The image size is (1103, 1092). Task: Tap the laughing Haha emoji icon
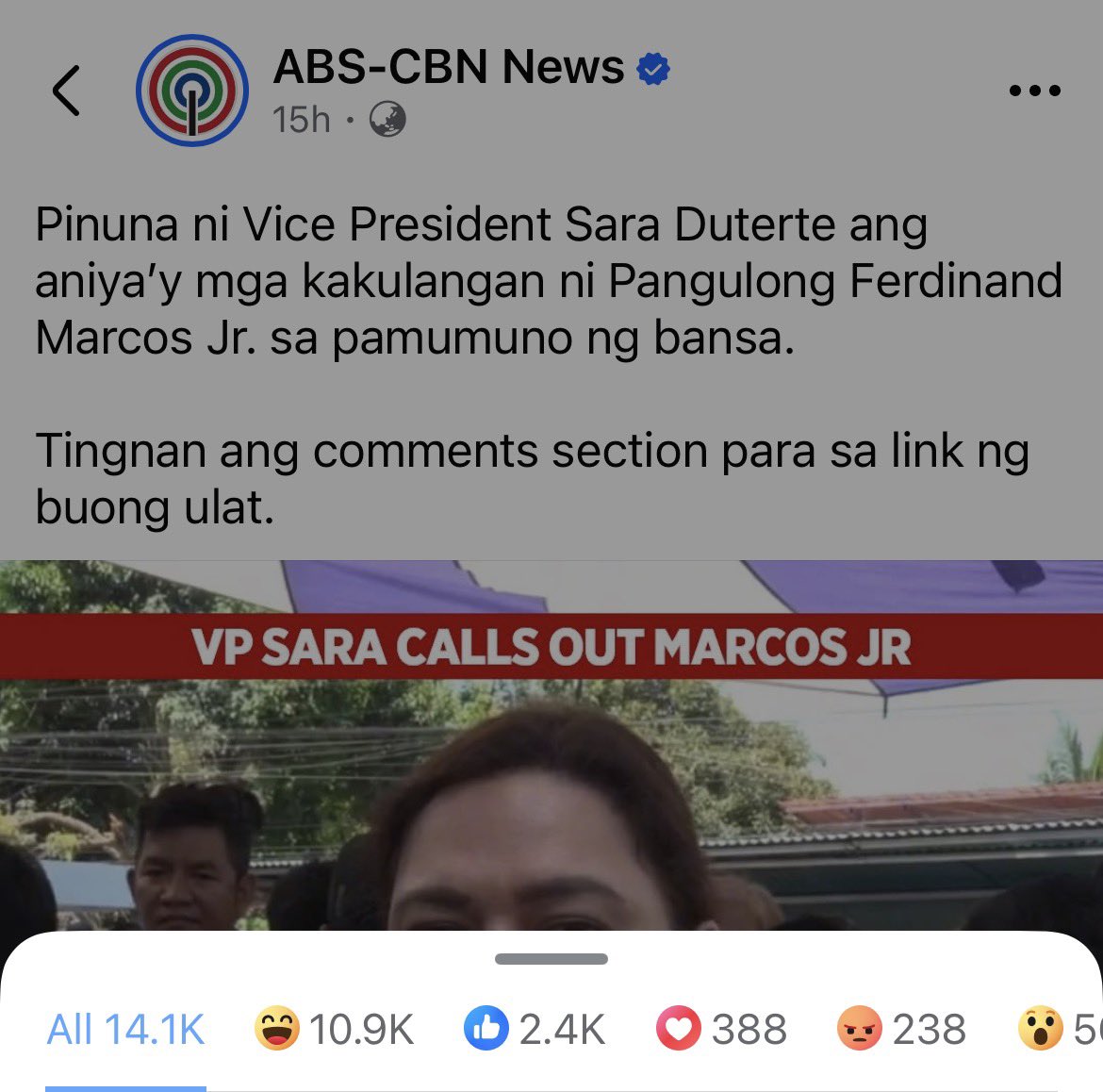click(x=276, y=1028)
